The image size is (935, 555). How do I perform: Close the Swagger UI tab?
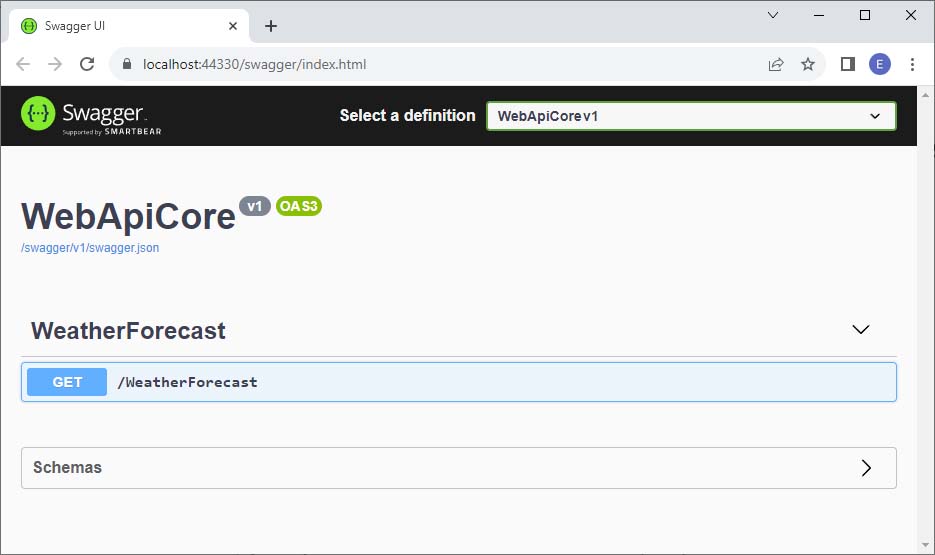tap(233, 26)
